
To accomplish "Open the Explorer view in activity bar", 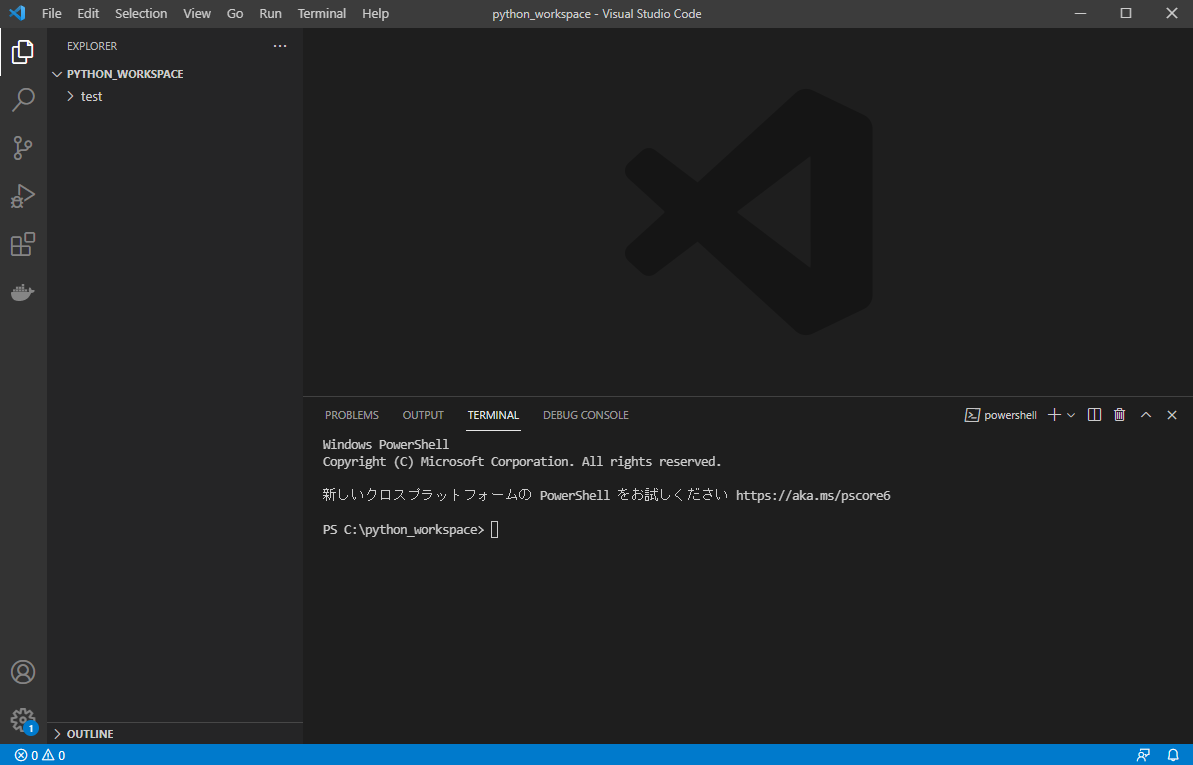I will pos(23,52).
